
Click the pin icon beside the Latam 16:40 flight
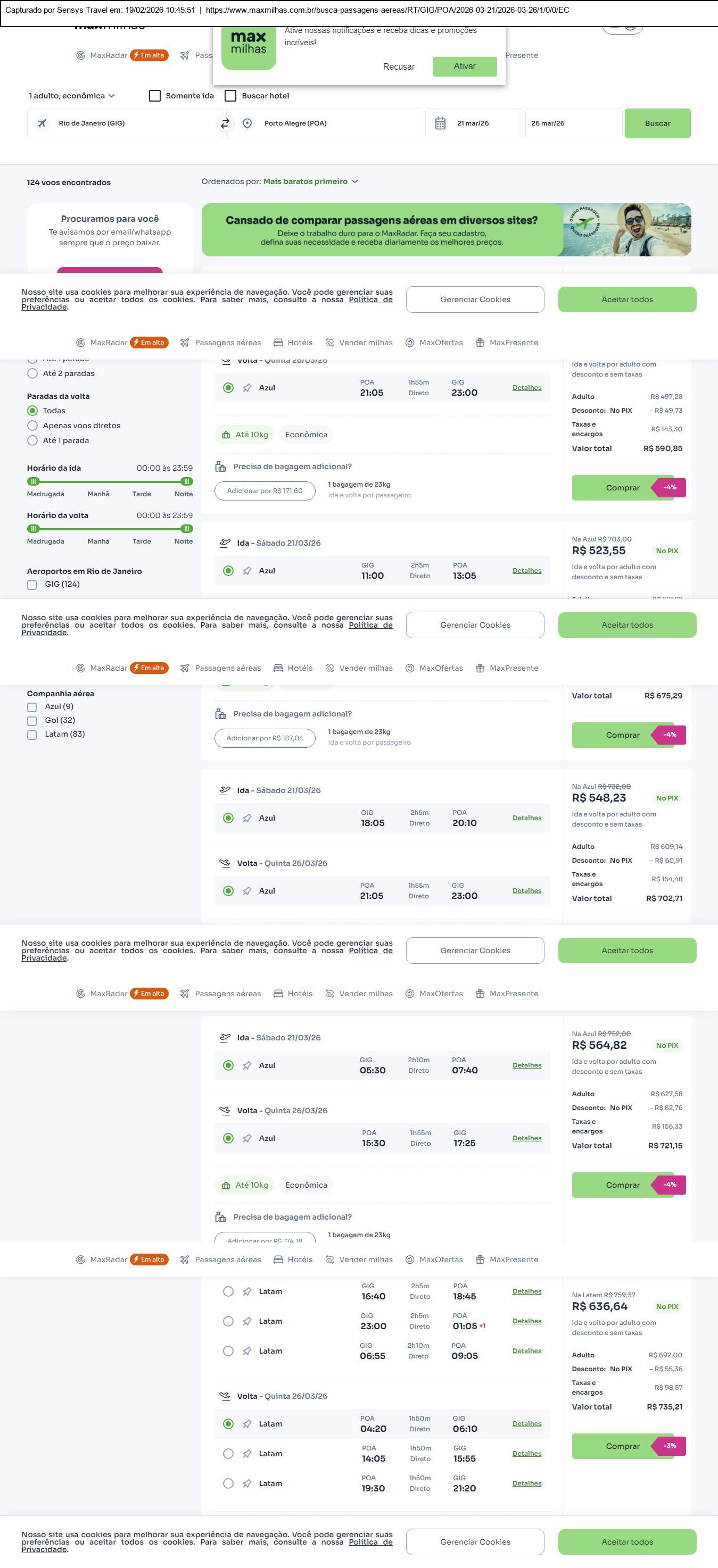click(246, 1291)
